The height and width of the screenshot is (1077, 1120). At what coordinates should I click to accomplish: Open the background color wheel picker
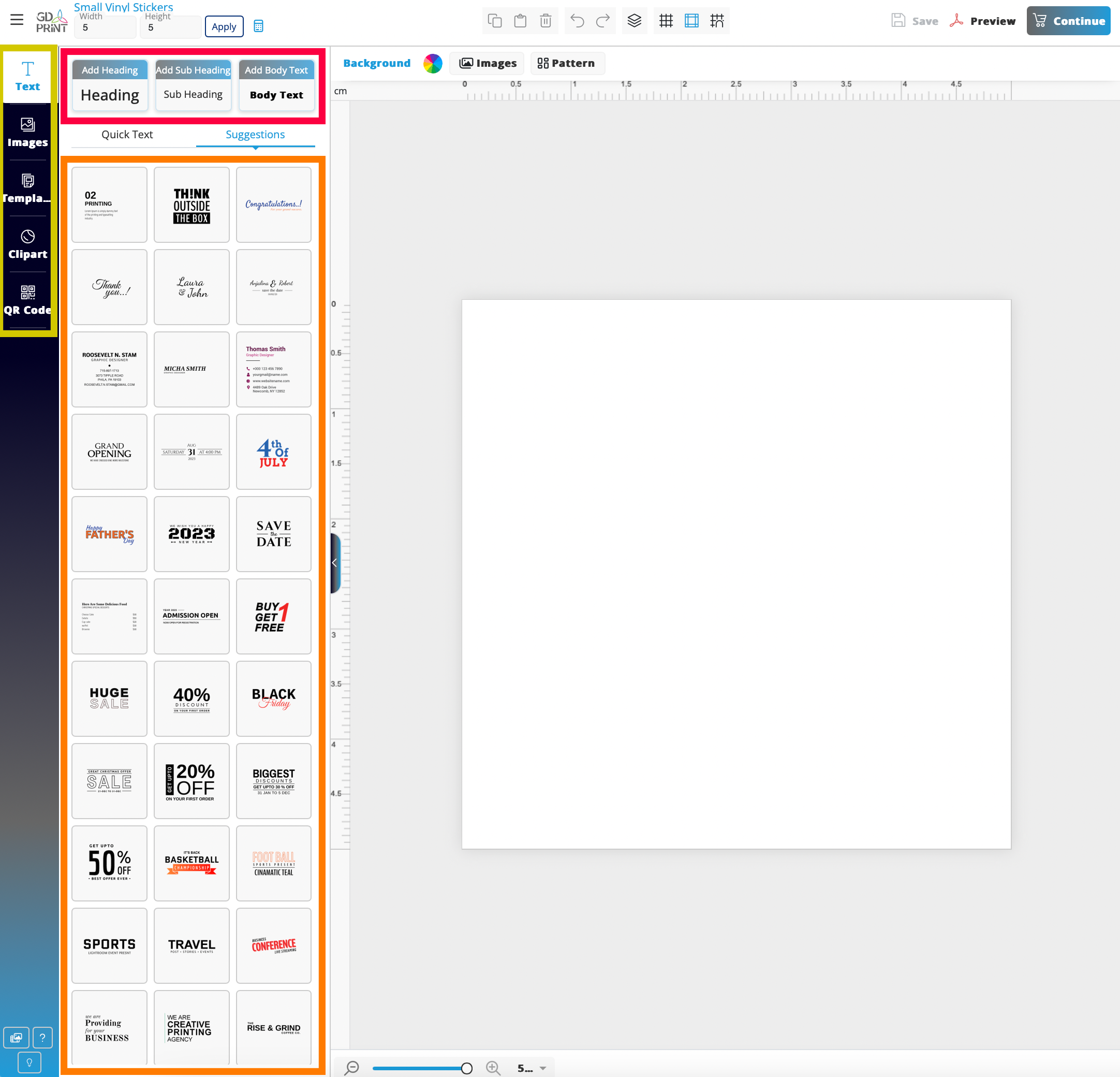coord(433,63)
